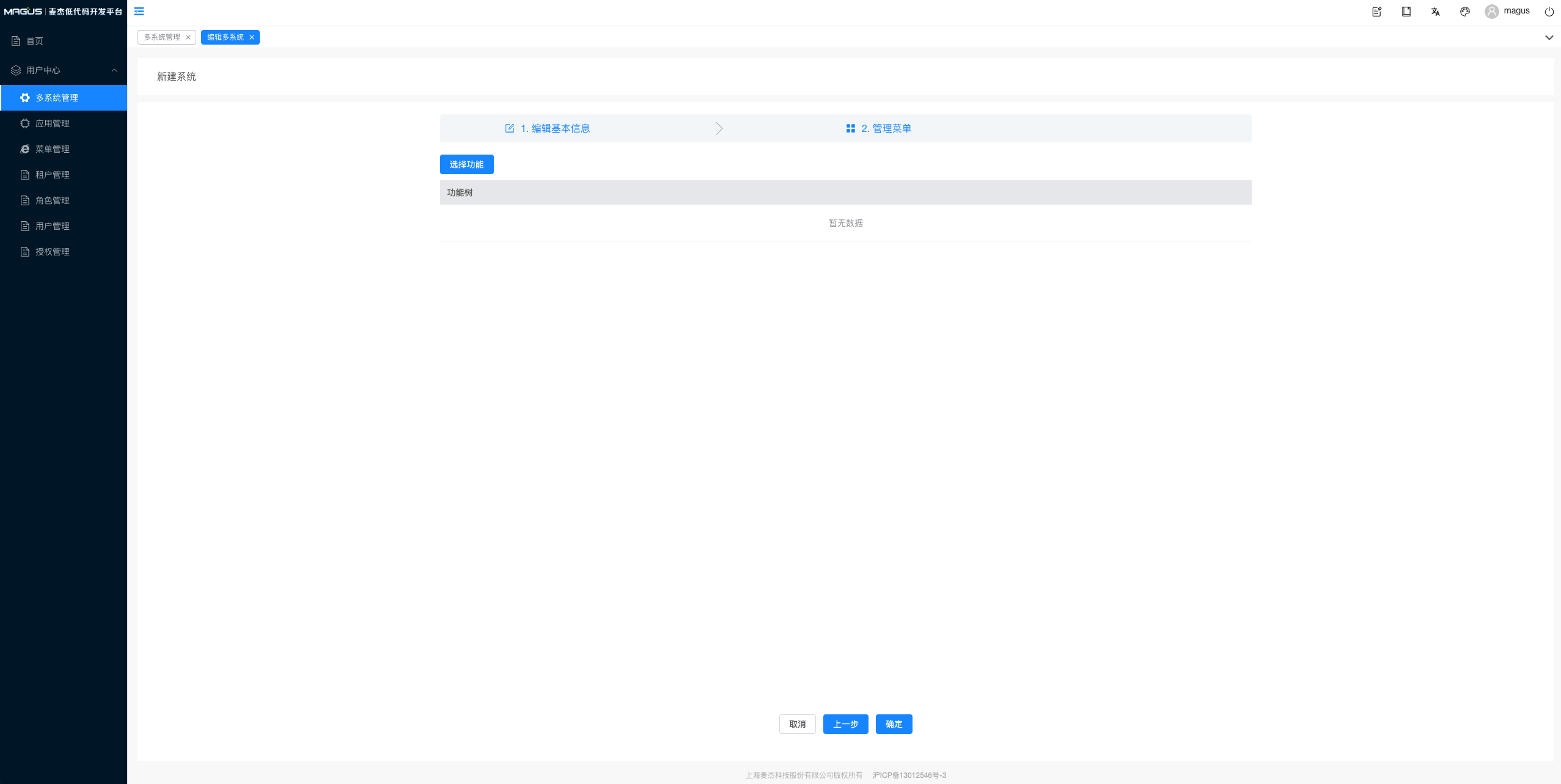Open 角色管理 in the sidebar
This screenshot has width=1561, height=784.
coord(64,200)
